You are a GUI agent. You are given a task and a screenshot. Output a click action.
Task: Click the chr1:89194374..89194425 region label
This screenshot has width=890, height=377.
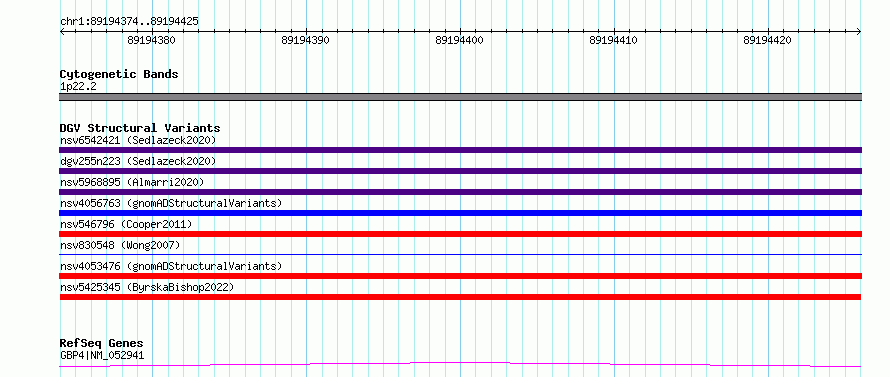(x=129, y=21)
